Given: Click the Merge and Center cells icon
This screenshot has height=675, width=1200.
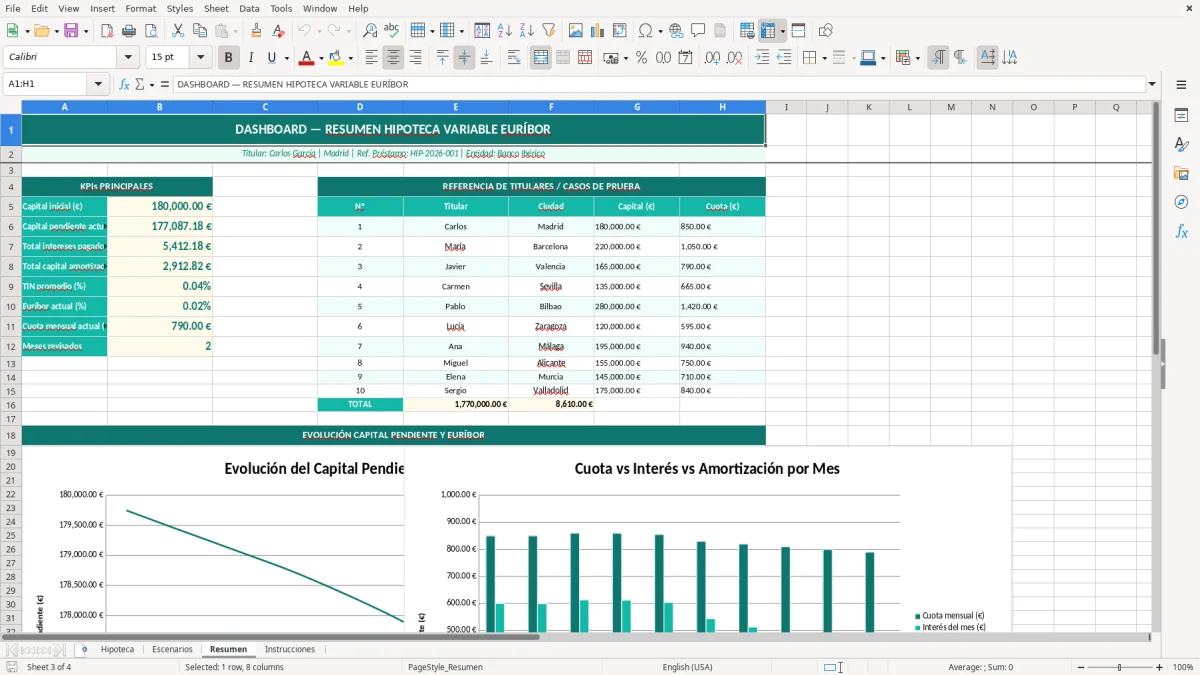Looking at the screenshot, I should 541,58.
